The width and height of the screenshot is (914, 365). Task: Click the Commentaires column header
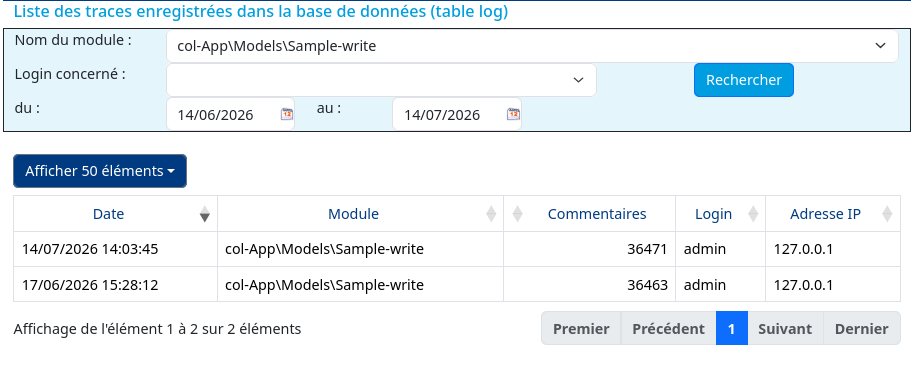(589, 214)
